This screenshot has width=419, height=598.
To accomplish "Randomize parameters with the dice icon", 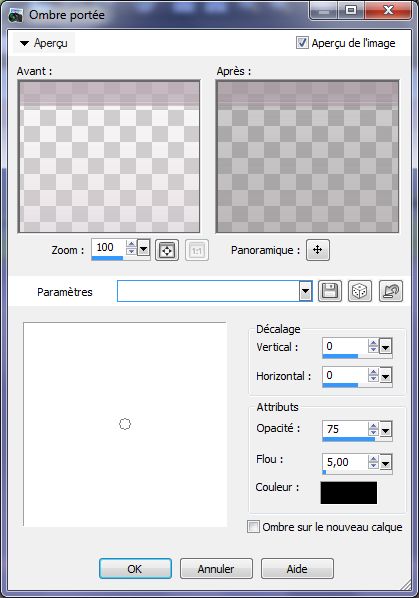I will pos(360,291).
